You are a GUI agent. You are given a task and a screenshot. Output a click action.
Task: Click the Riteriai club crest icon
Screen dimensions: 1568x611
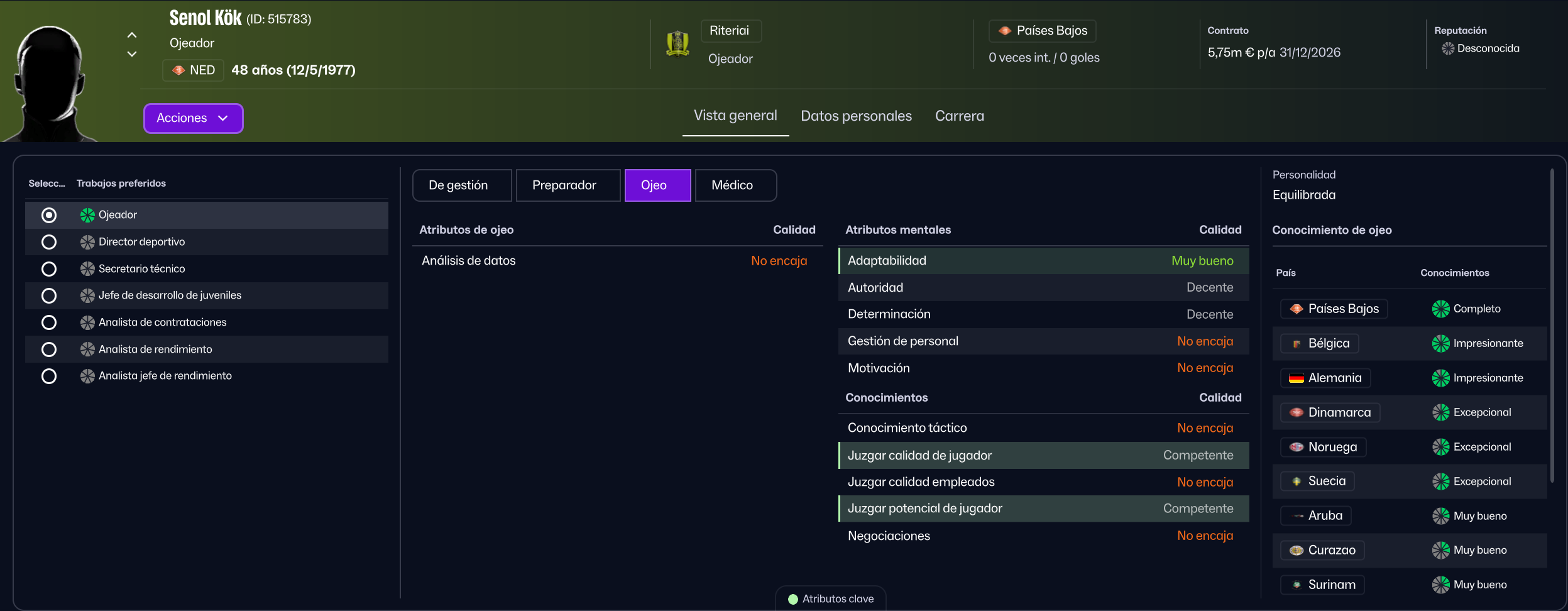pos(677,44)
